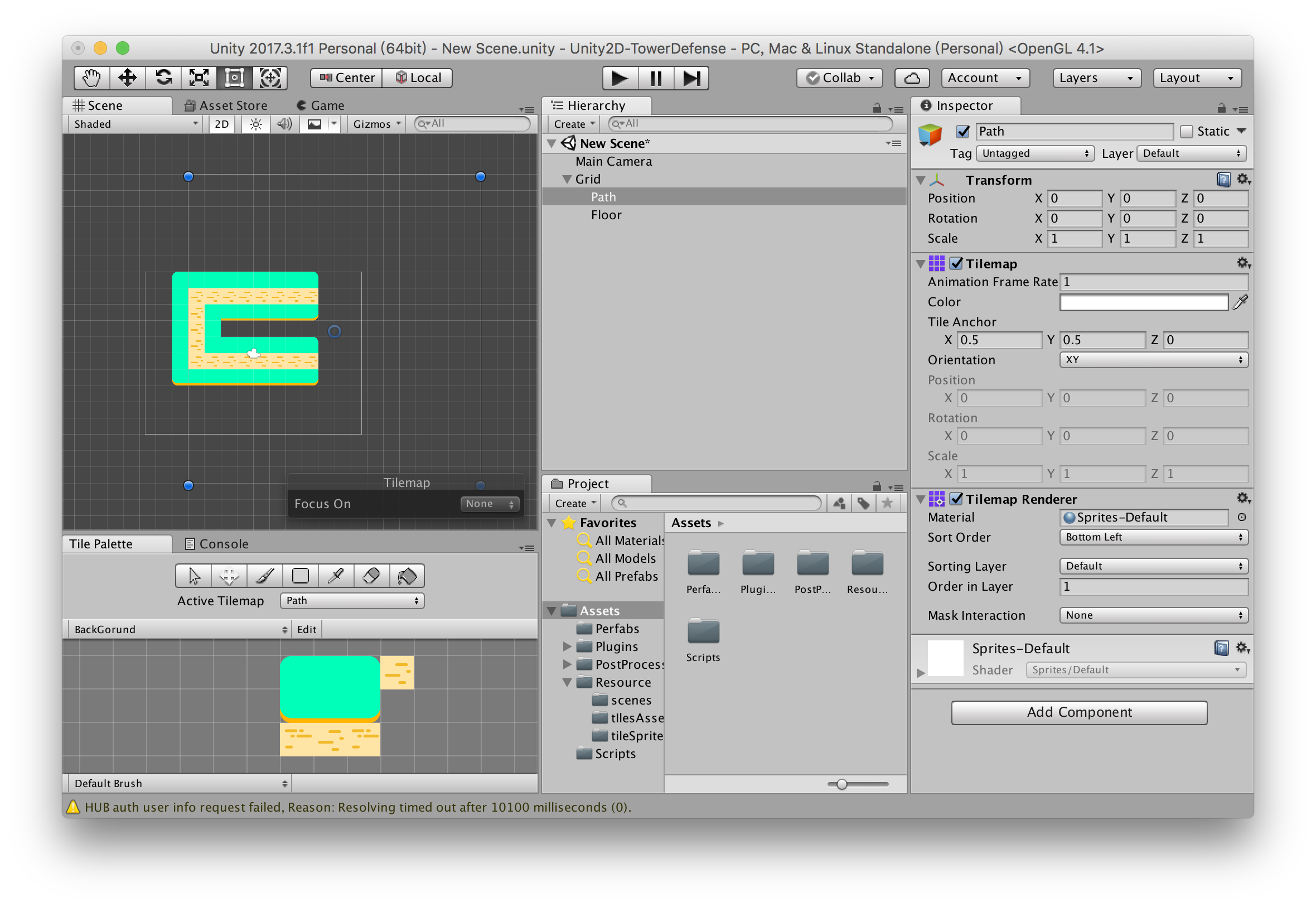Collapse the Grid item in Hierarchy
The width and height of the screenshot is (1316, 907).
click(x=567, y=178)
